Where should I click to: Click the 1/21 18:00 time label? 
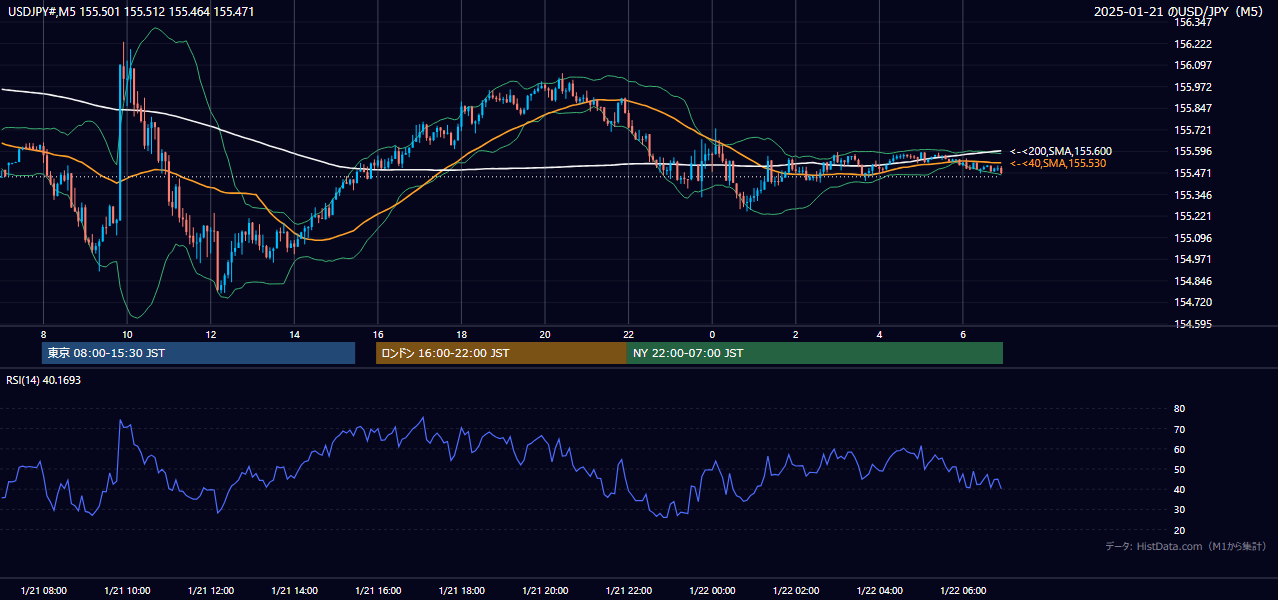(462, 591)
